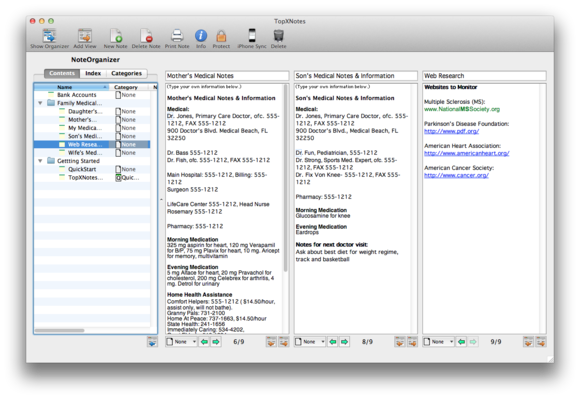Image resolution: width=580 pixels, height=399 pixels.
Task: Open the http://www.pdf.org/ link
Action: point(451,131)
